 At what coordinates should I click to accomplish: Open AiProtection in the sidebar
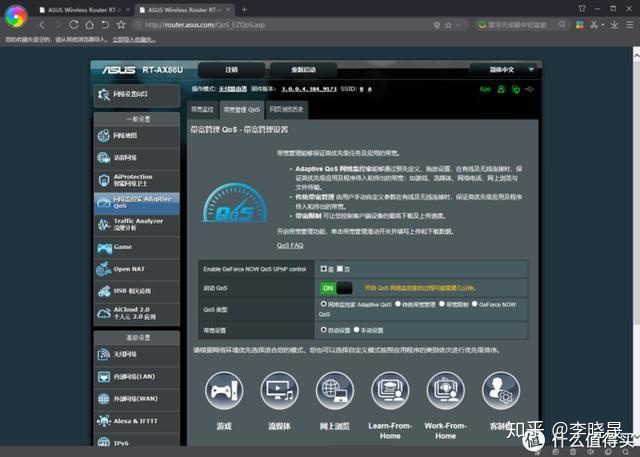click(136, 180)
